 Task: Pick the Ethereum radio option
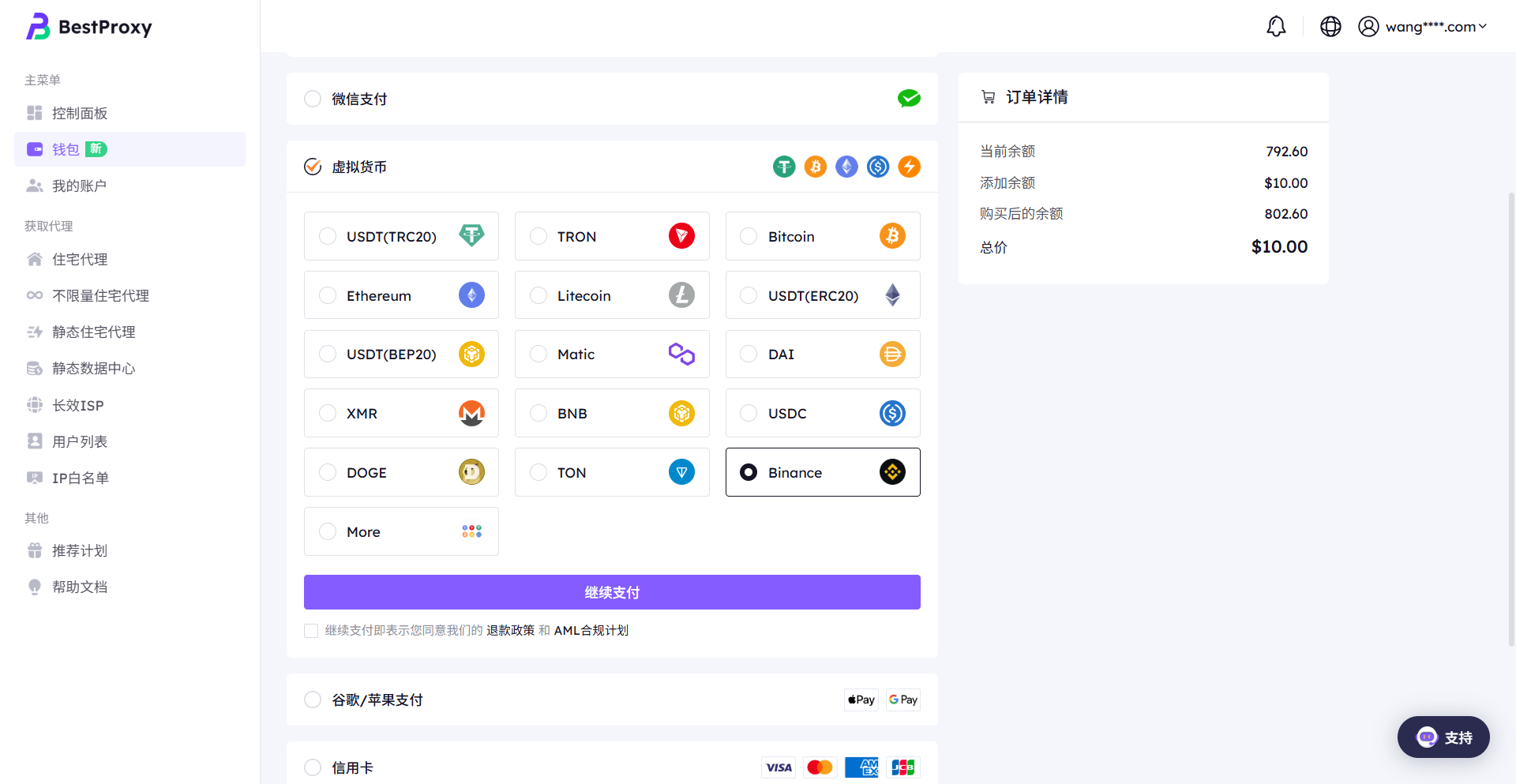point(328,295)
